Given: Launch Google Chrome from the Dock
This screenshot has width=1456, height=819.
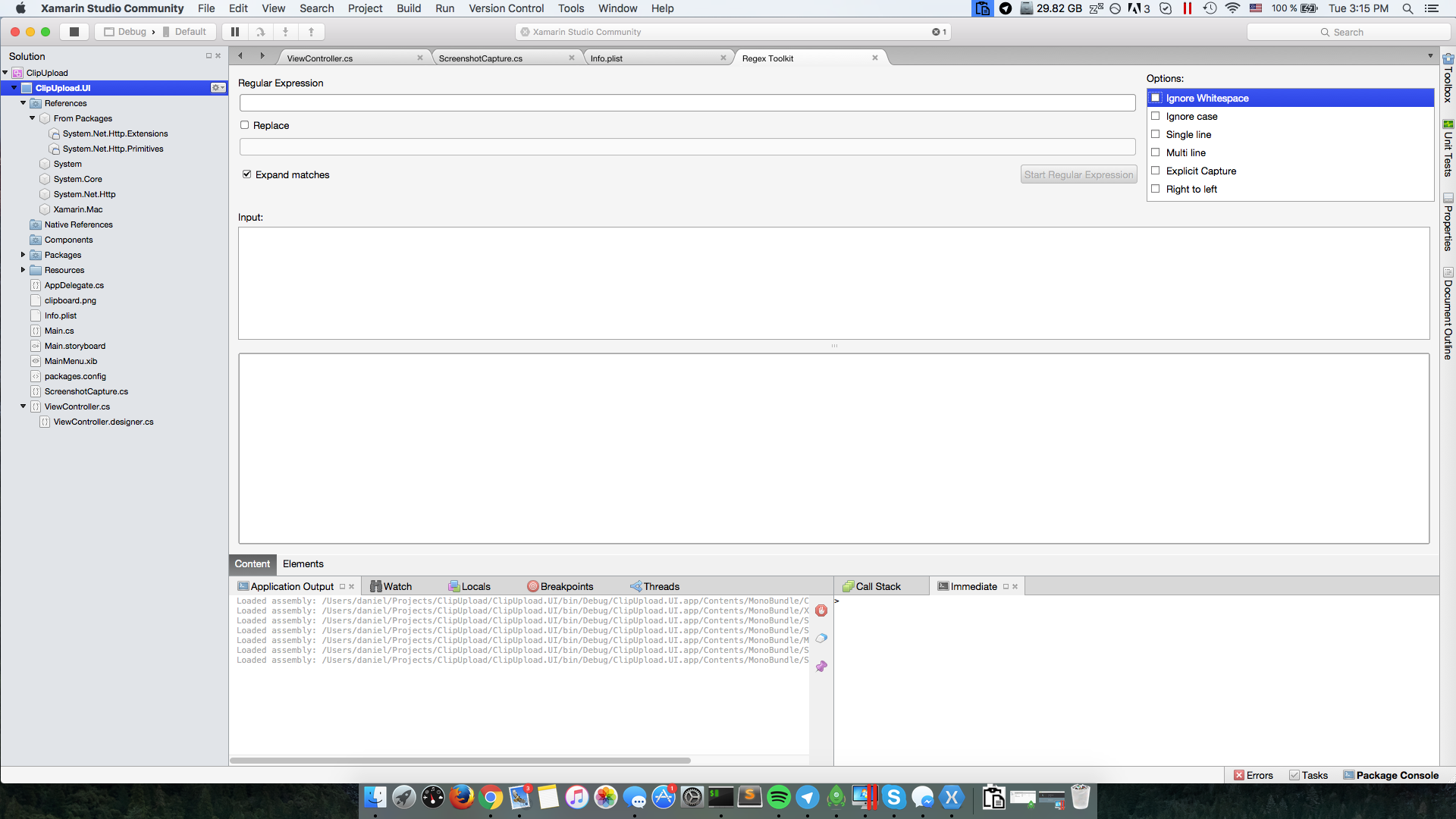Looking at the screenshot, I should (x=490, y=797).
